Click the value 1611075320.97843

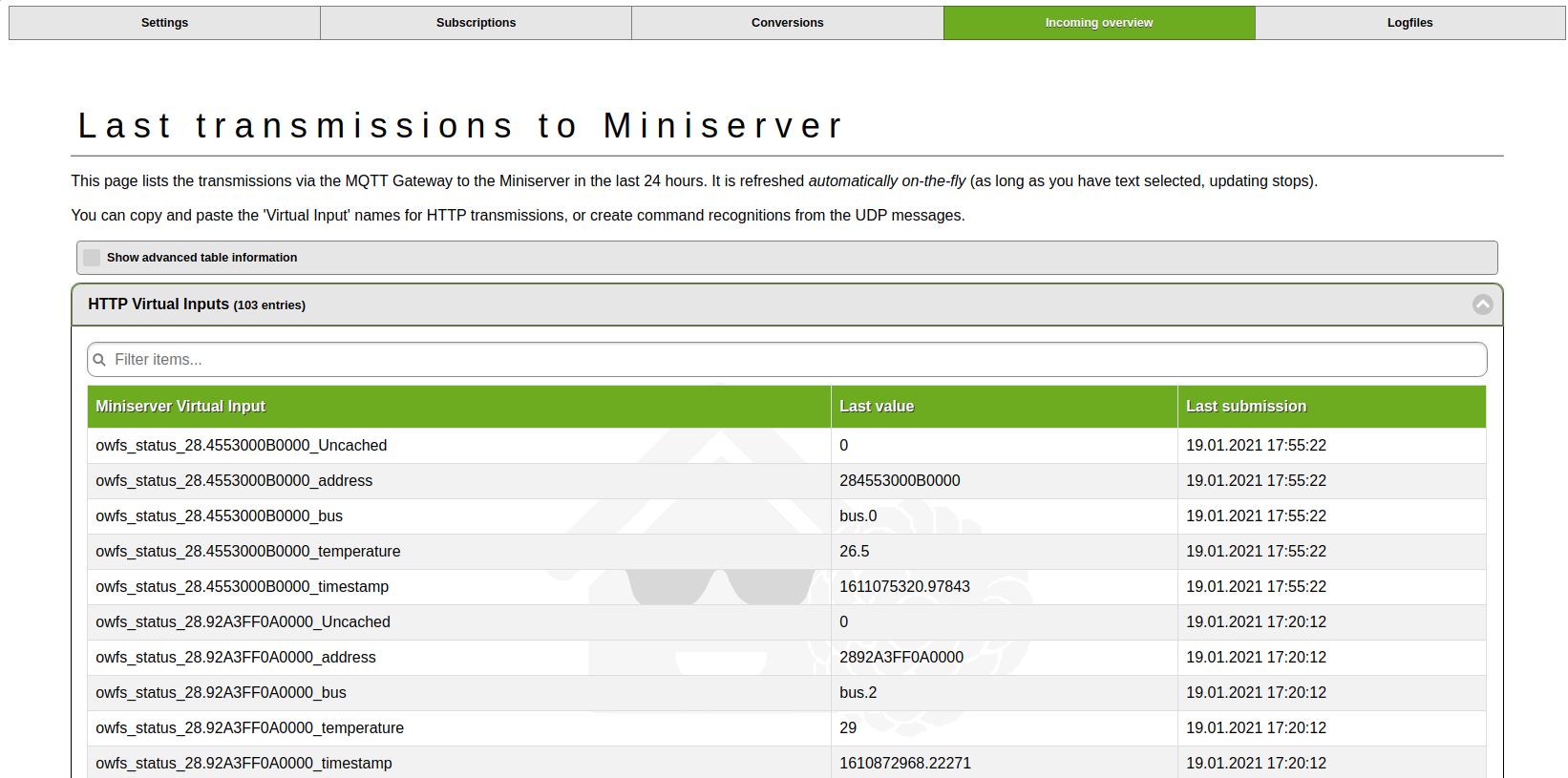click(x=904, y=587)
